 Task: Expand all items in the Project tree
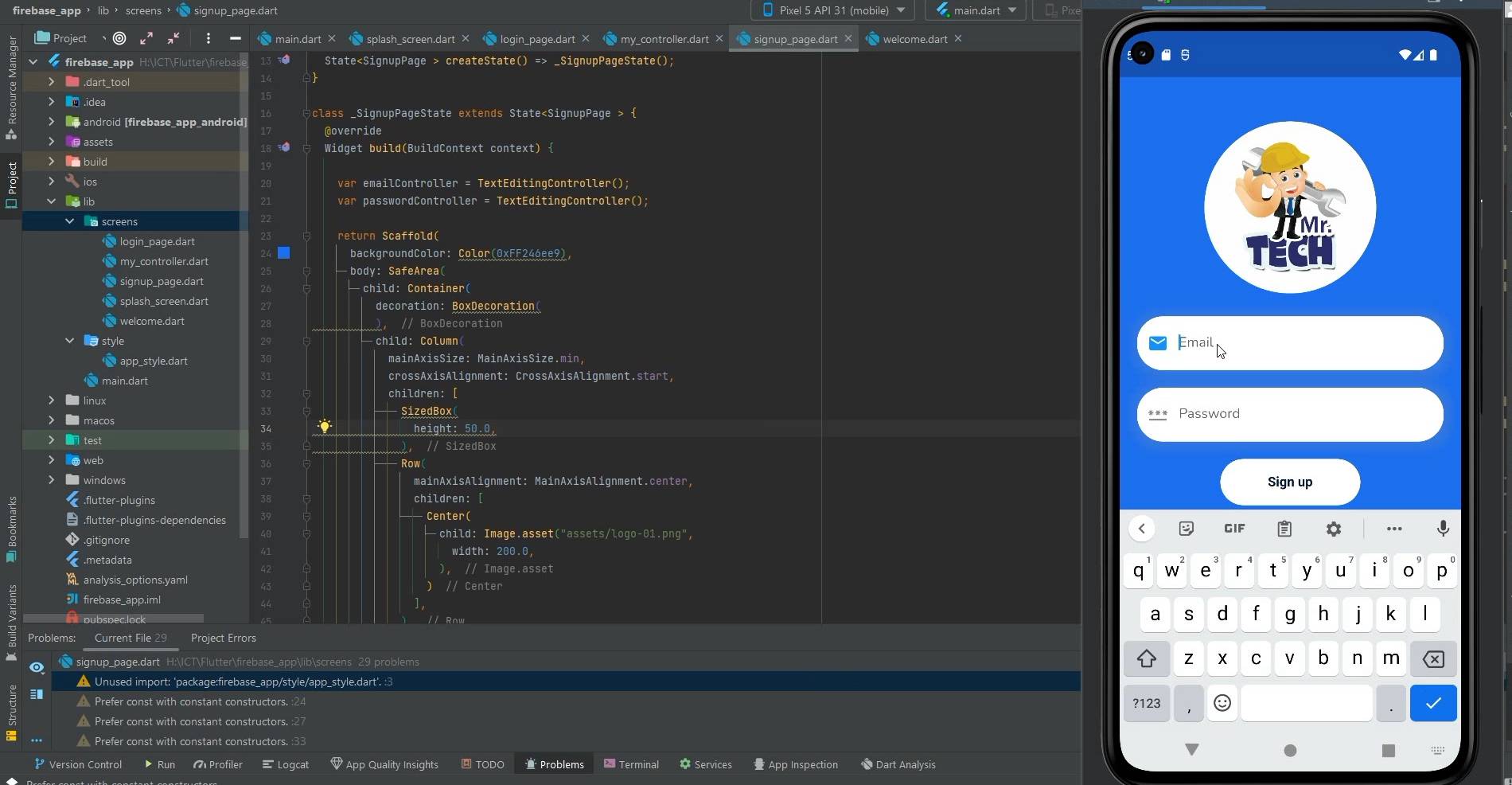coord(146,38)
